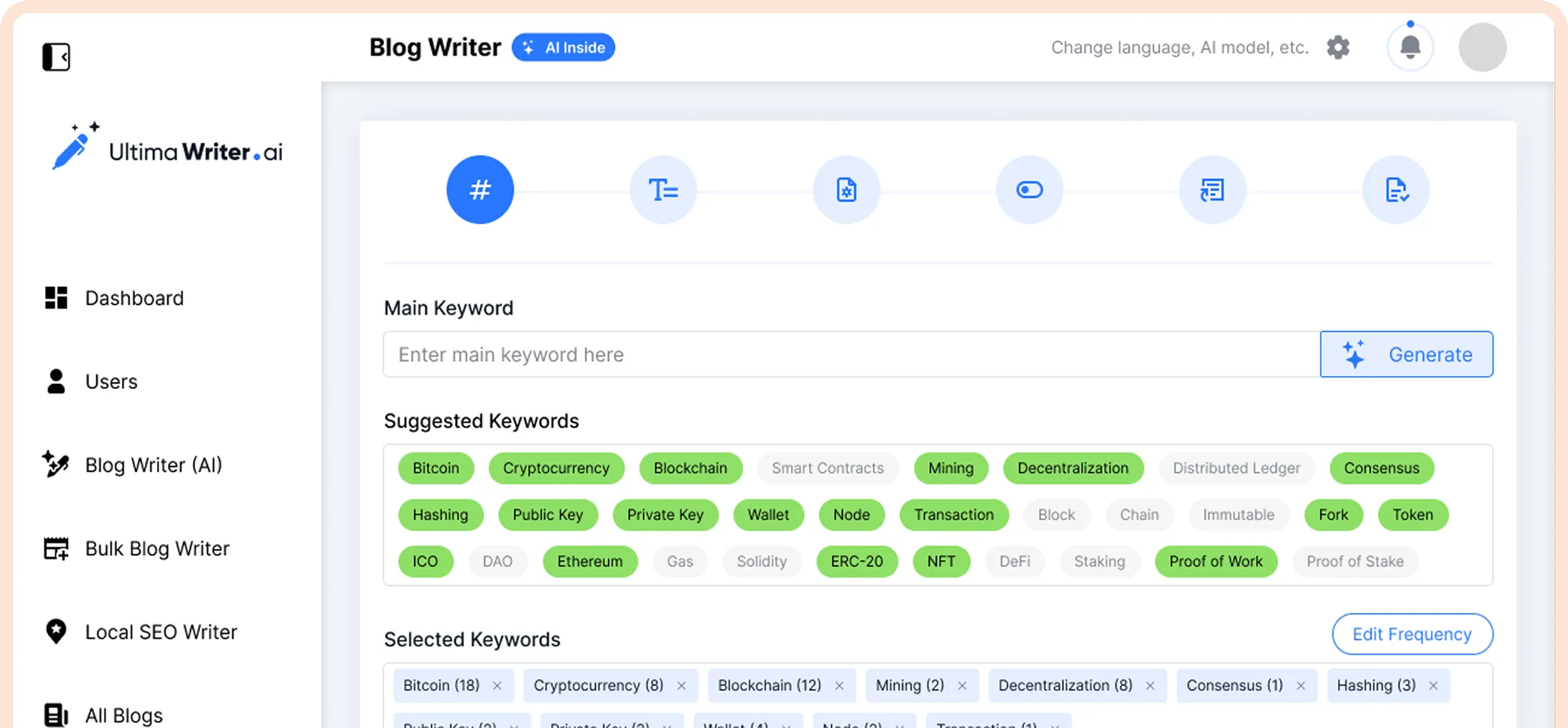Deselect the Bitcoin suggested keyword chip

(436, 468)
